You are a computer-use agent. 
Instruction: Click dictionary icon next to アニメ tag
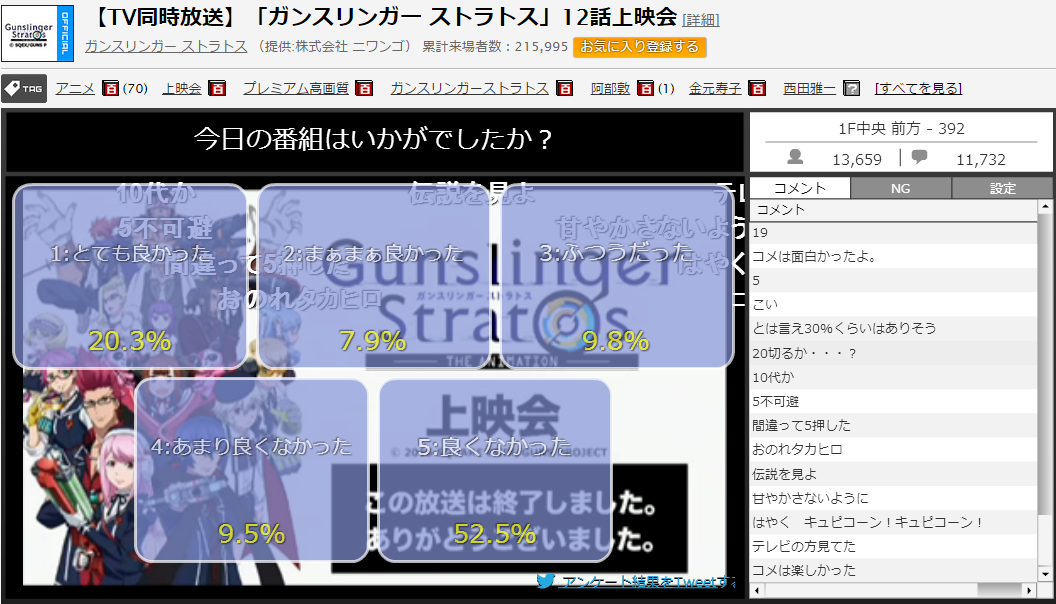(x=110, y=88)
